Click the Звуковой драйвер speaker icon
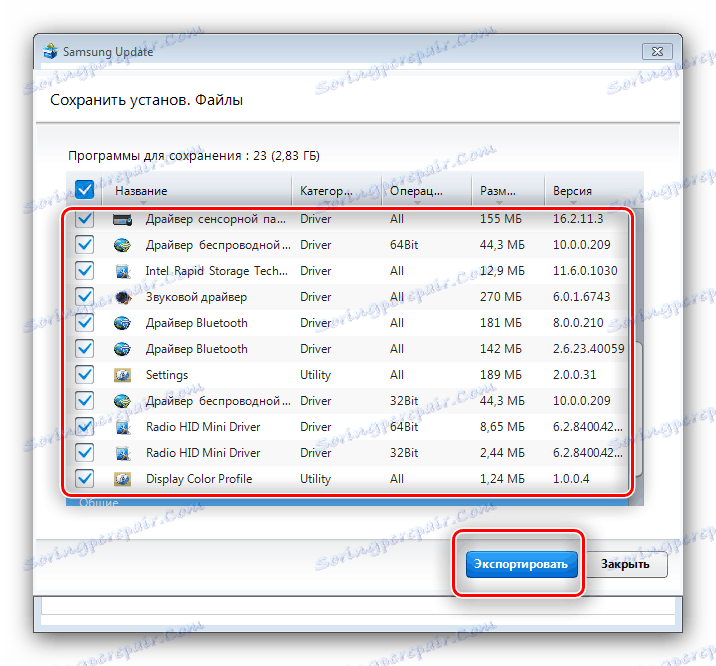Image resolution: width=716 pixels, height=666 pixels. point(122,297)
